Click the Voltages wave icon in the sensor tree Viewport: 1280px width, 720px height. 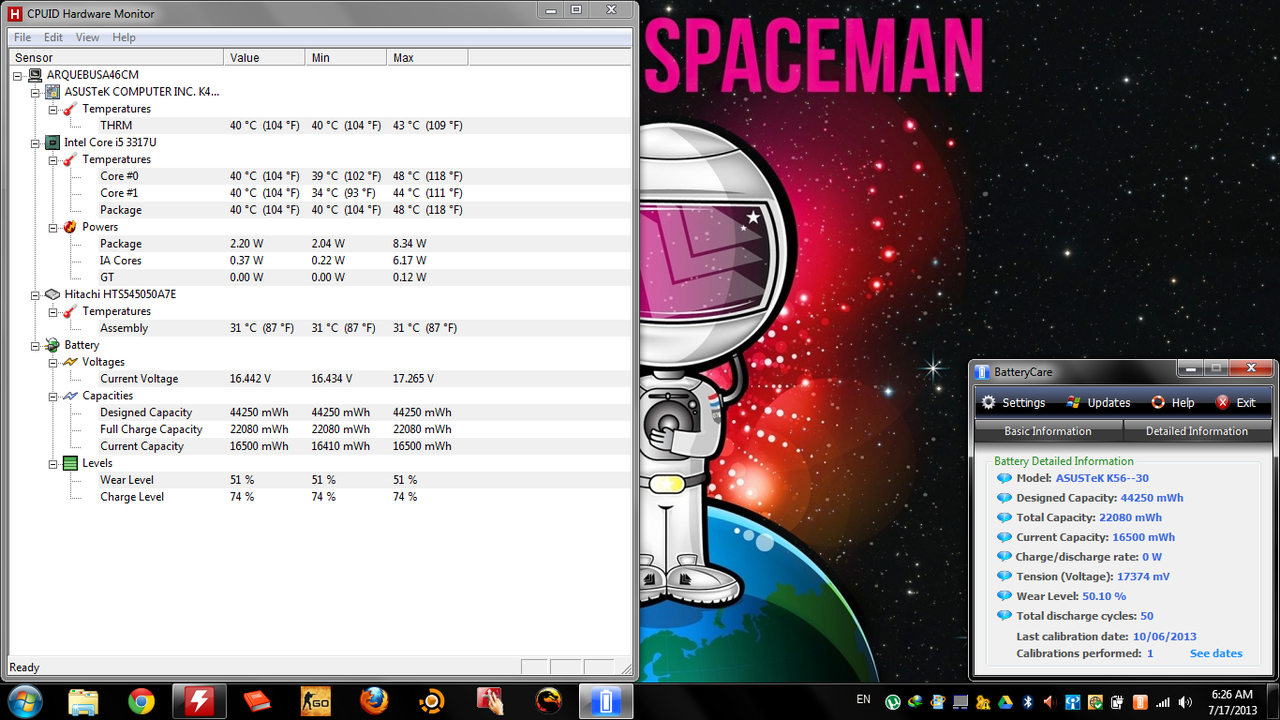coord(70,362)
